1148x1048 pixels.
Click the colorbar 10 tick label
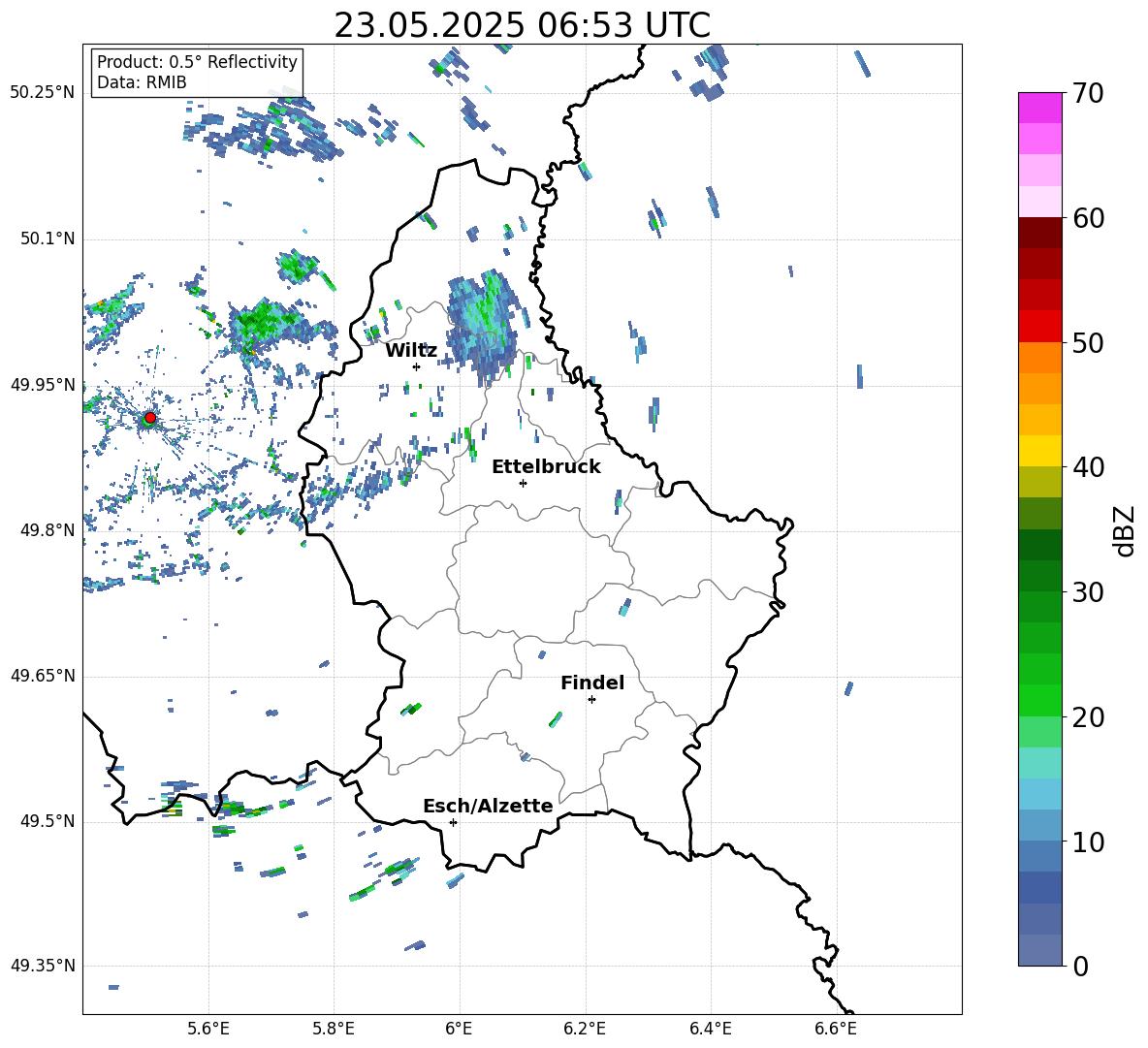[x=1089, y=842]
